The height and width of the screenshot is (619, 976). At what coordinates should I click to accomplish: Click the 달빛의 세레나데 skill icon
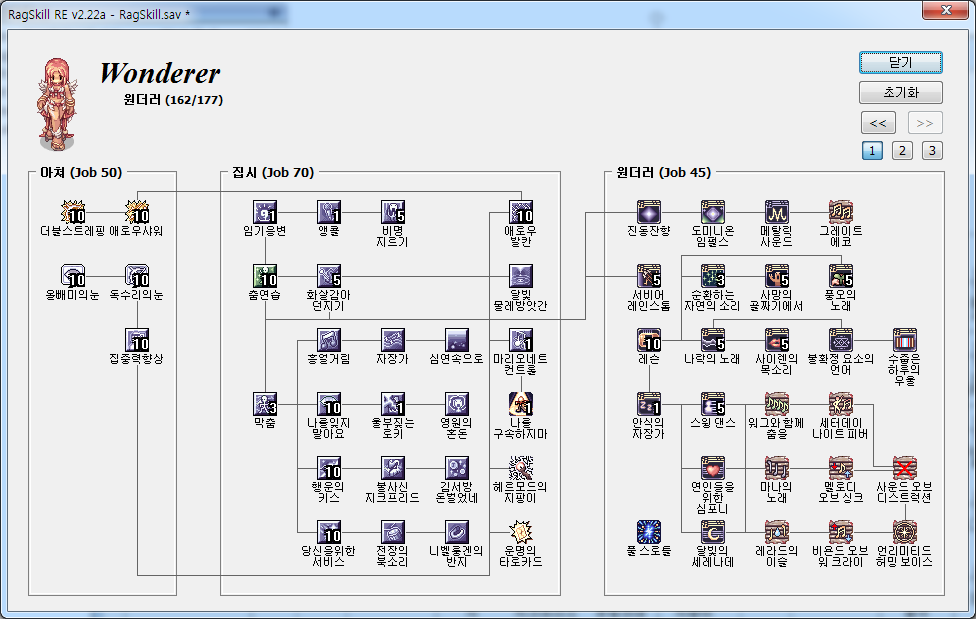[713, 532]
